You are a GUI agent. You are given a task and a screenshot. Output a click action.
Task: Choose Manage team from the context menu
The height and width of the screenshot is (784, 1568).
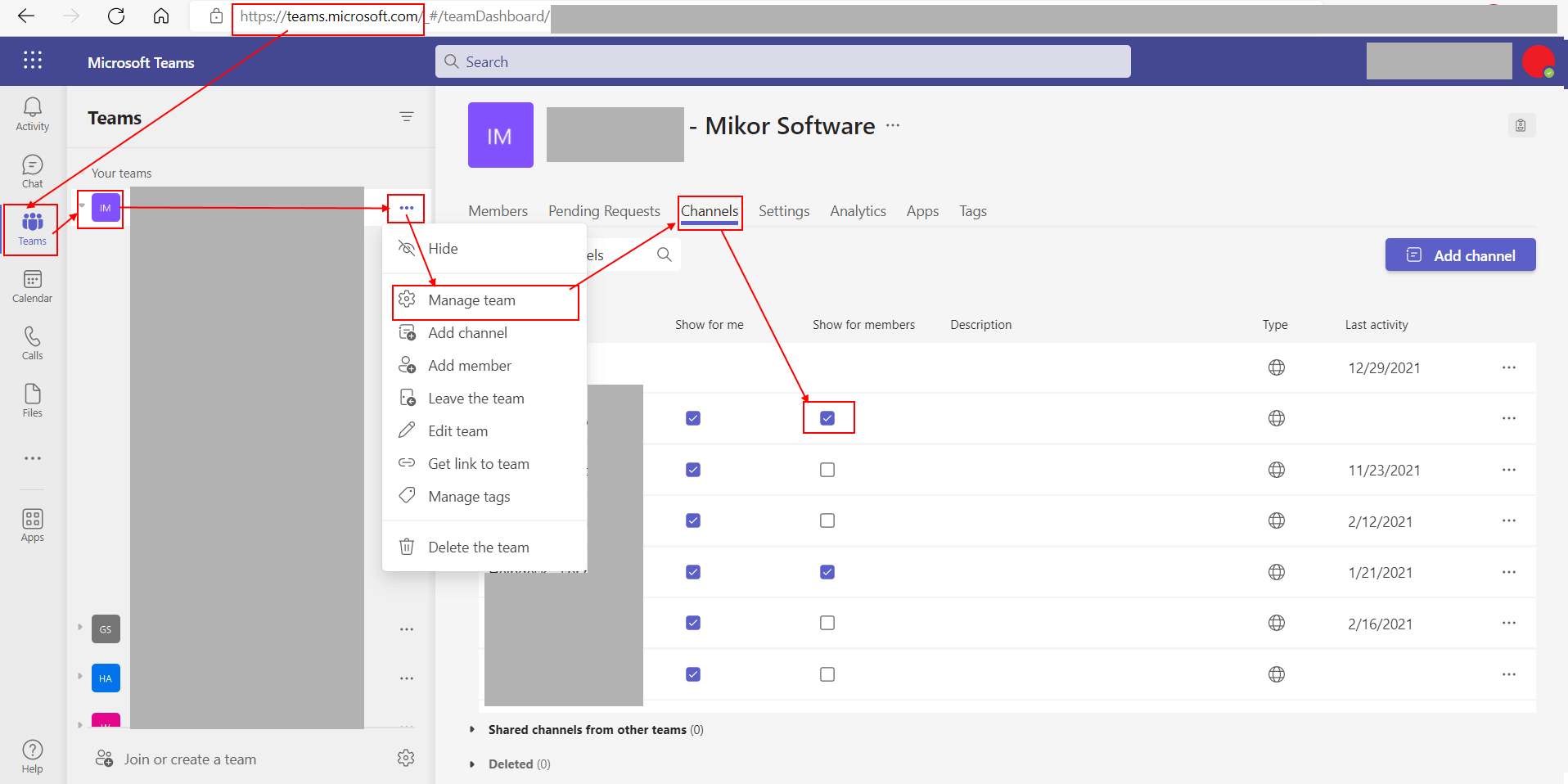[x=485, y=300]
